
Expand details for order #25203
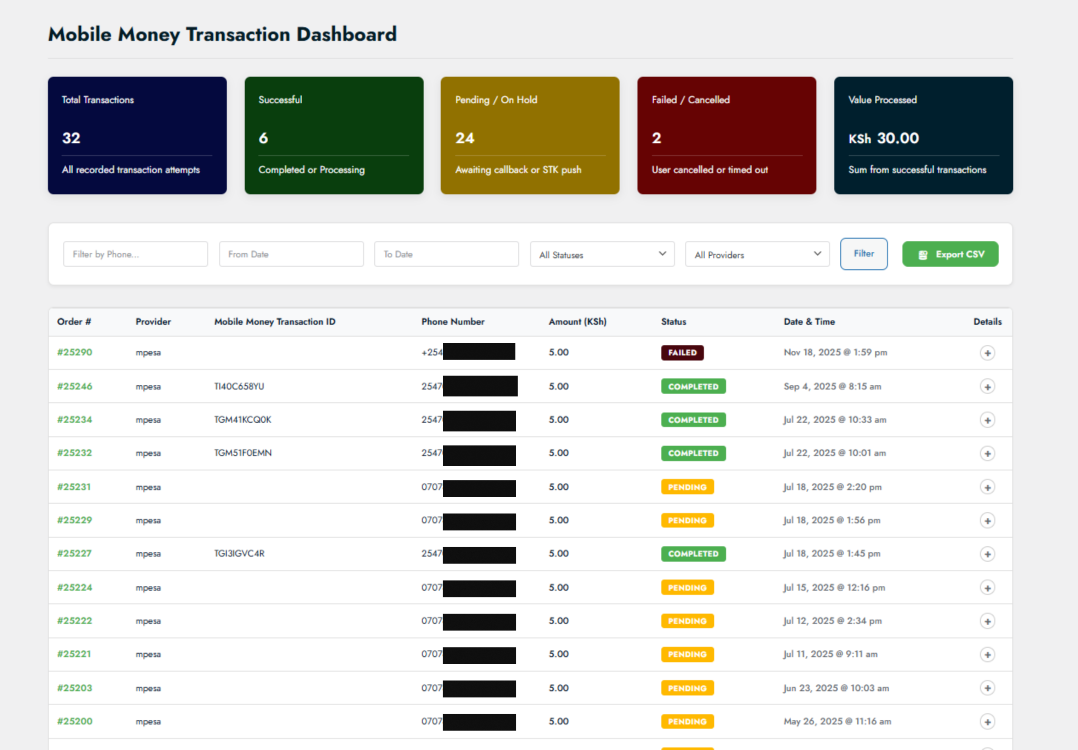[987, 688]
